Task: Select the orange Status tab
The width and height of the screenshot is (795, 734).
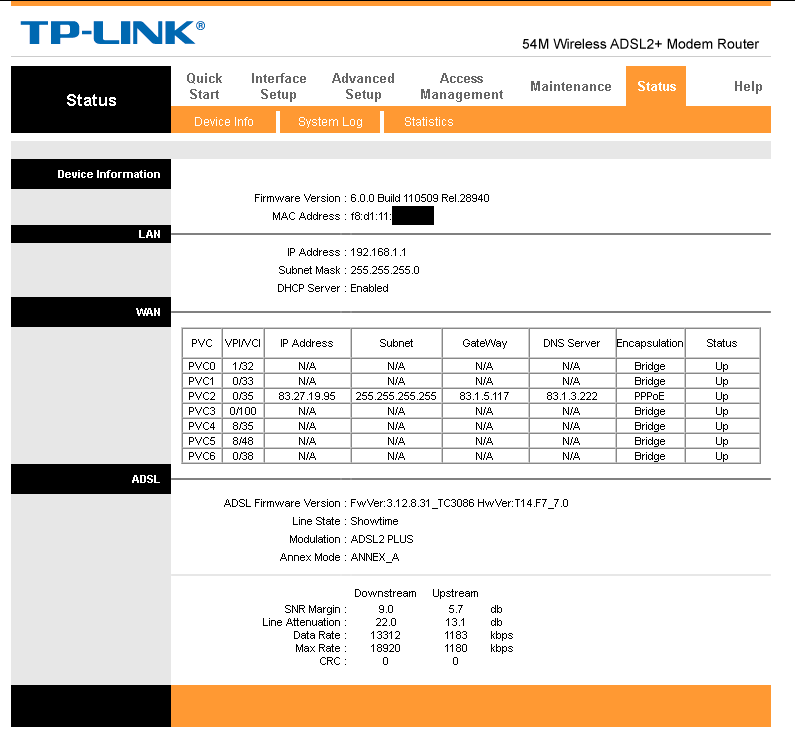Action: click(656, 86)
